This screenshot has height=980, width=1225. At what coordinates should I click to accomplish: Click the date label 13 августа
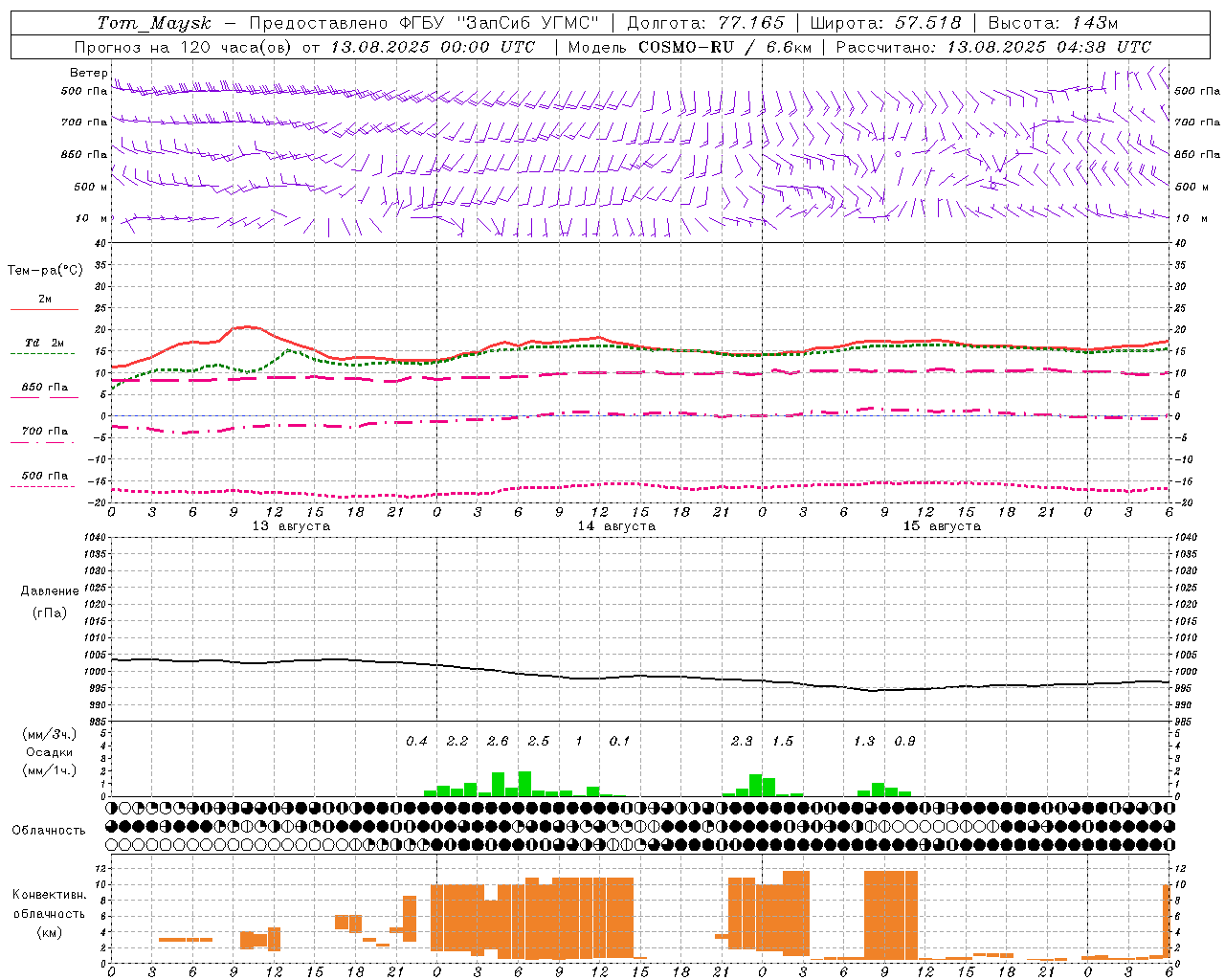(x=291, y=526)
